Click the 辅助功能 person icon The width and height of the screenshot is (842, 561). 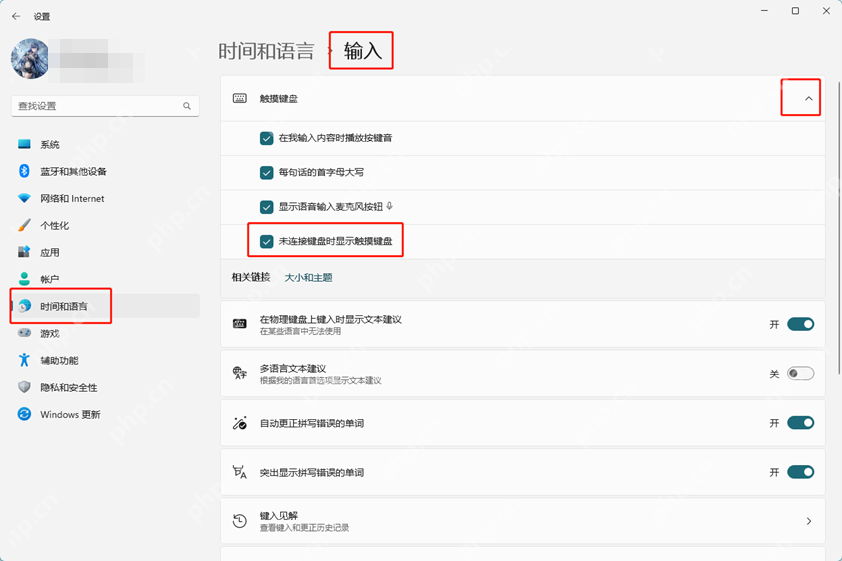tap(24, 360)
